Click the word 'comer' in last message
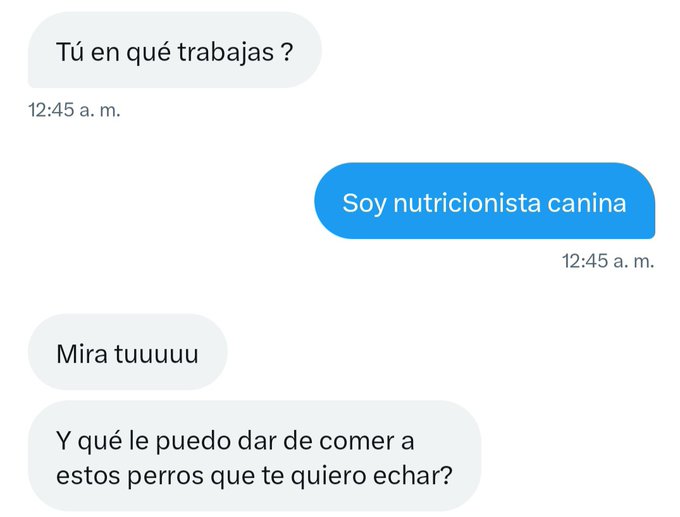 (x=357, y=441)
